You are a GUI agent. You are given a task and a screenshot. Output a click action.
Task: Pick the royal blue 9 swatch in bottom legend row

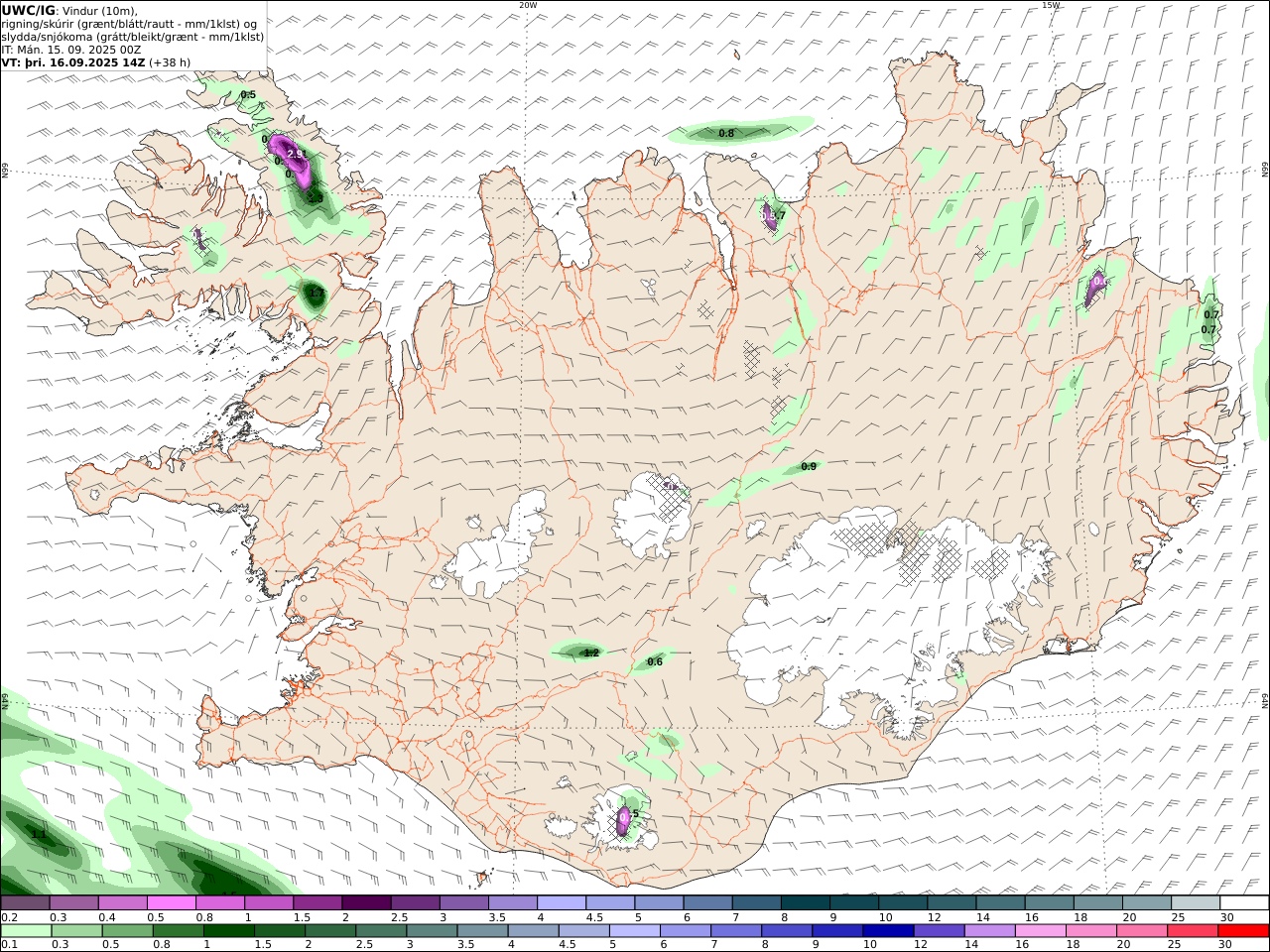coord(836,931)
